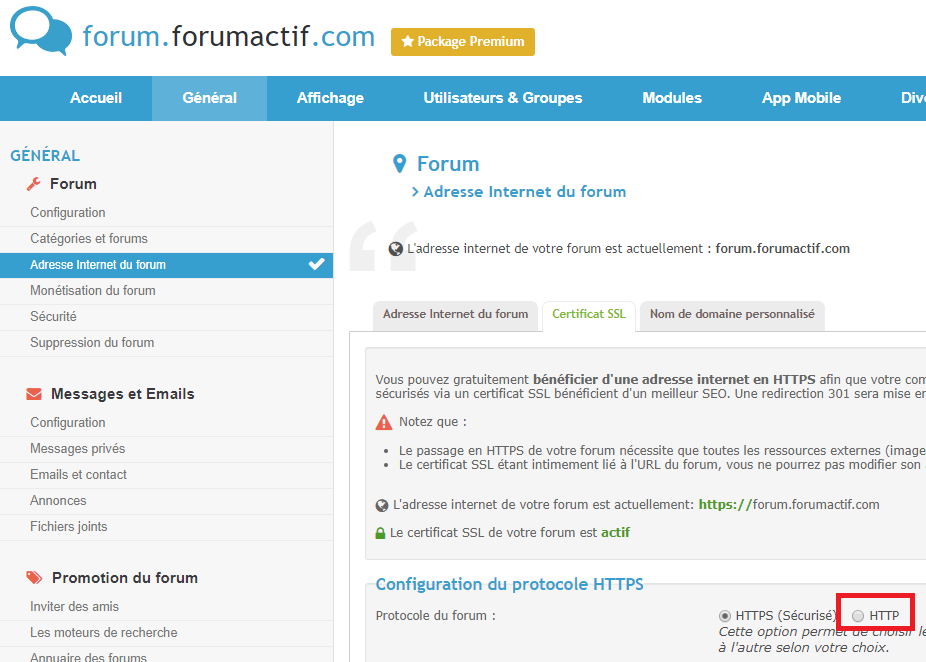Open Catégories et forums in sidebar

point(167,239)
